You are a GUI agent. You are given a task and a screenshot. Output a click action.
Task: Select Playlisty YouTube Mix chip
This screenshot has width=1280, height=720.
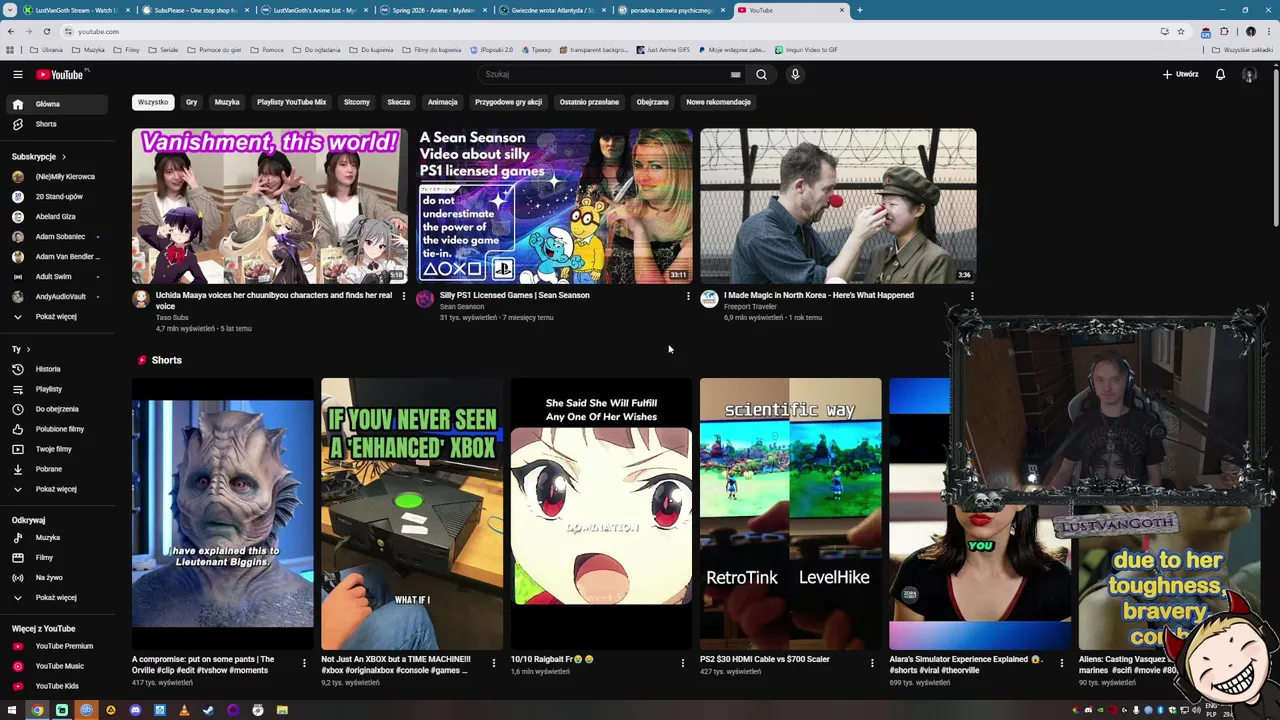tap(291, 102)
